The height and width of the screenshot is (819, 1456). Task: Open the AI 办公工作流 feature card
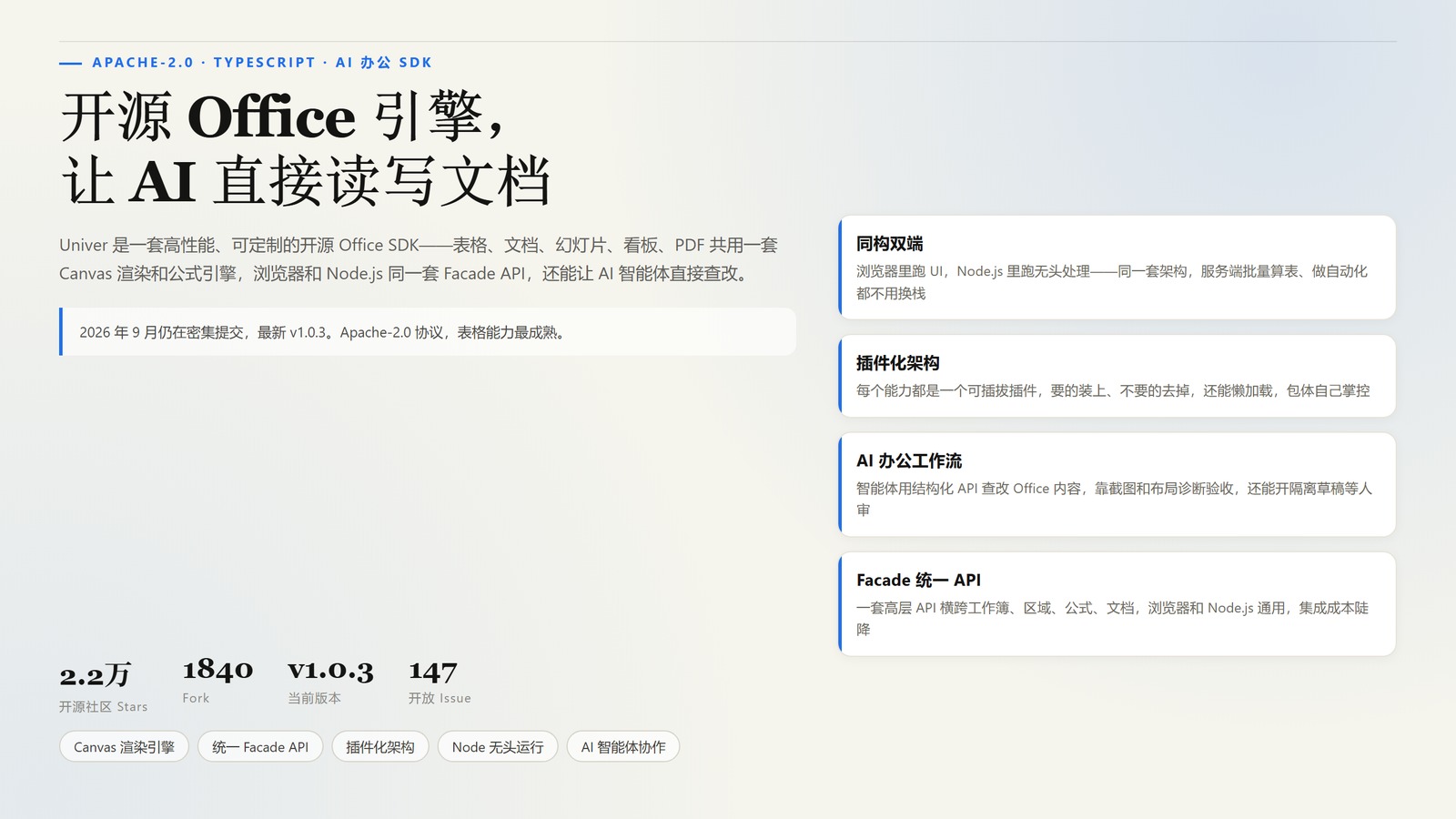1117,484
